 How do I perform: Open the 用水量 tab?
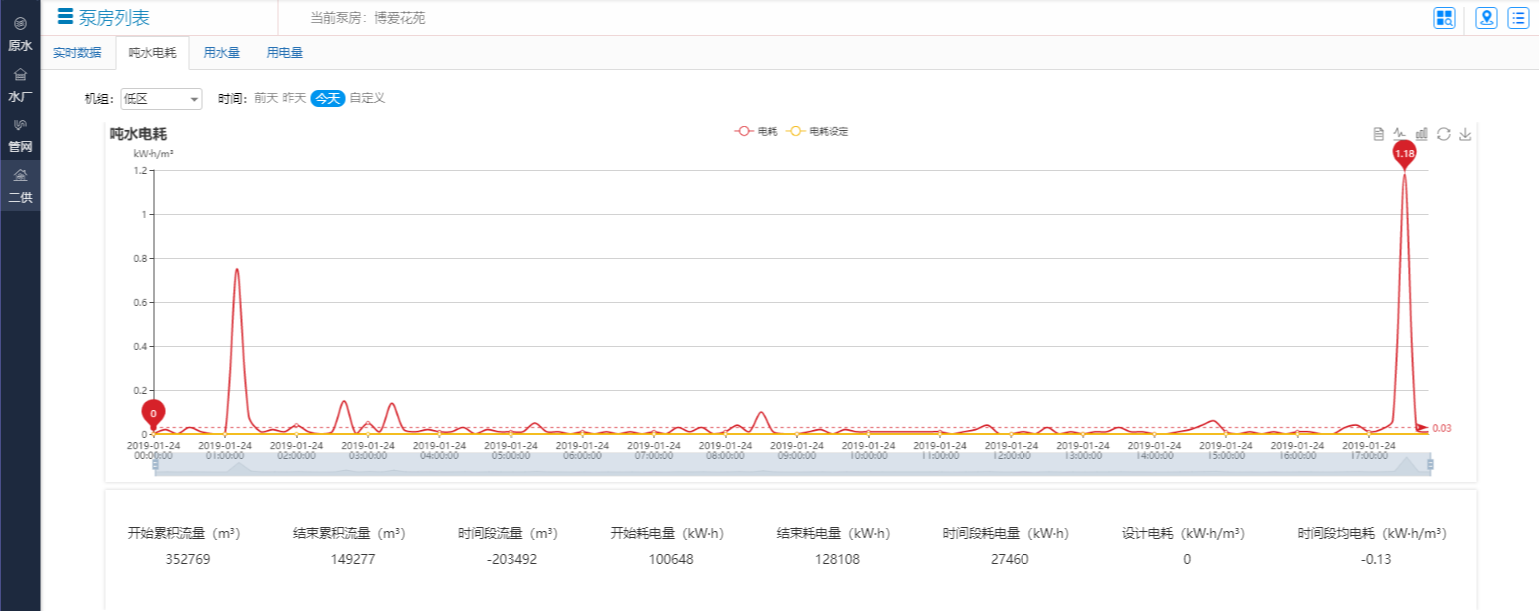(221, 53)
